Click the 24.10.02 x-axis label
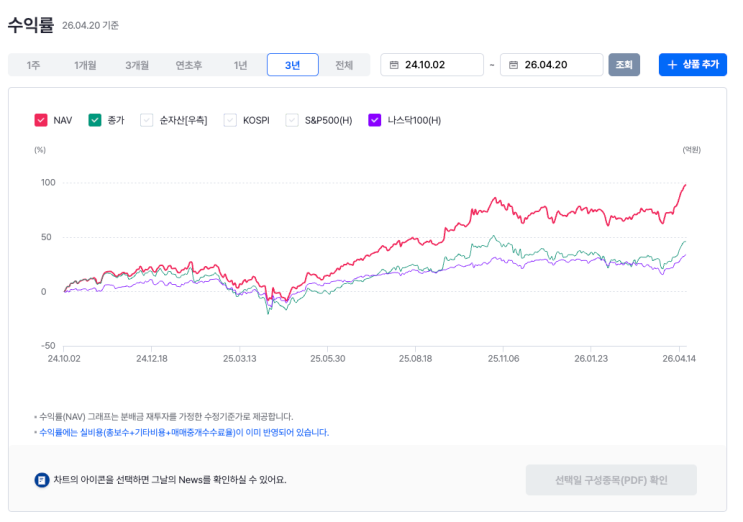This screenshot has width=743, height=522. [64, 359]
